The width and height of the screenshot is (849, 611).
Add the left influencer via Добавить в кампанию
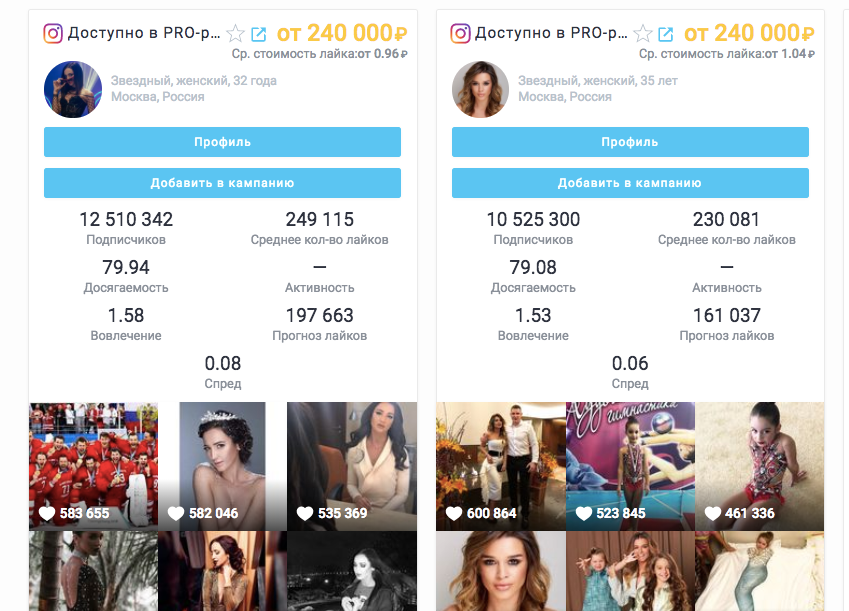click(x=223, y=183)
